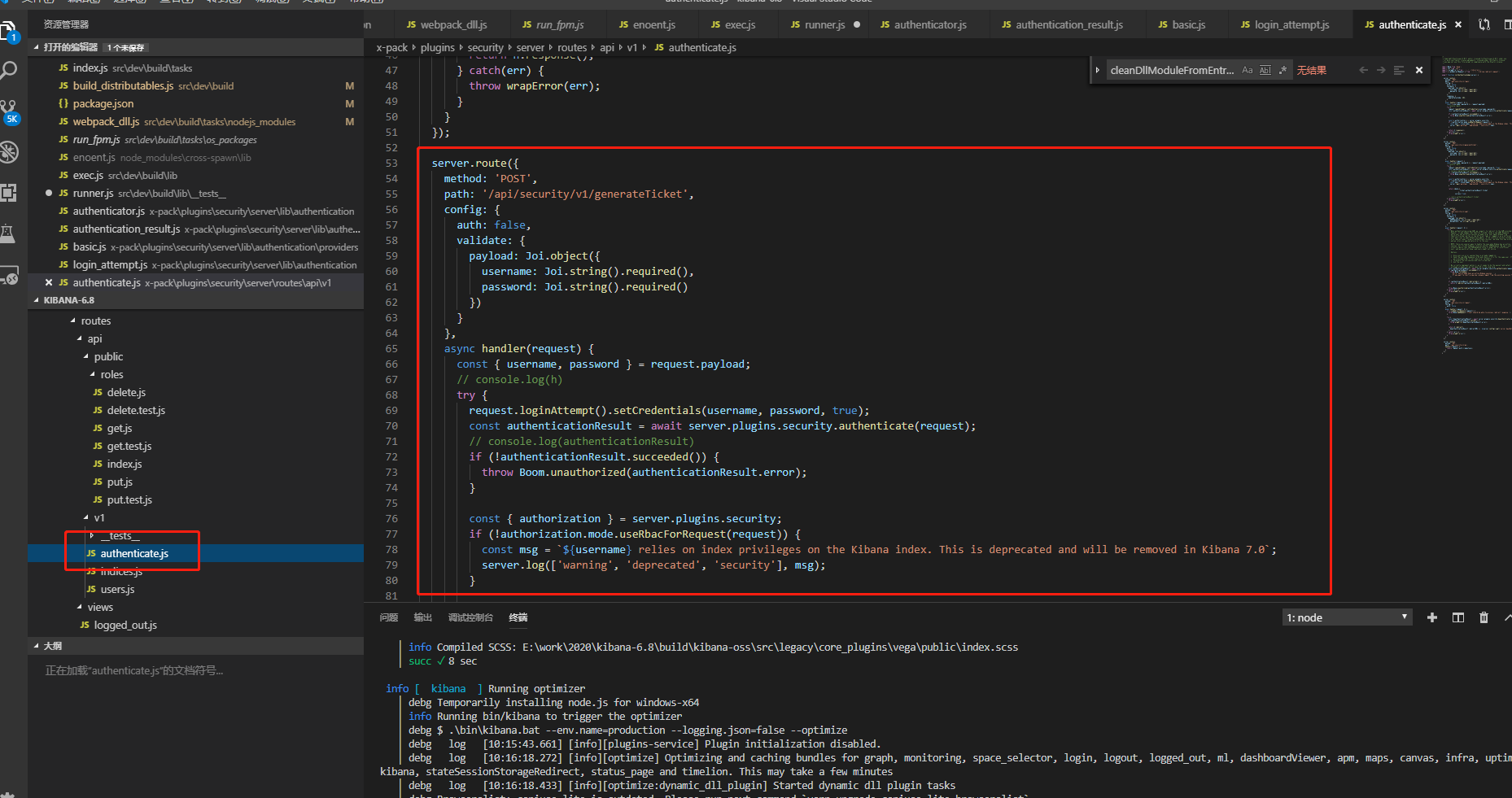Toggle regular expression search in find widget
Viewport: 1512px width, 798px height.
1283,70
